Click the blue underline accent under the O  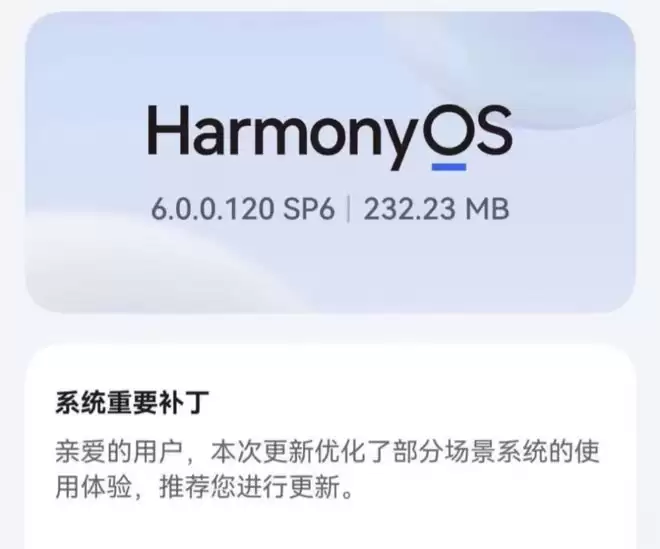tap(449, 167)
